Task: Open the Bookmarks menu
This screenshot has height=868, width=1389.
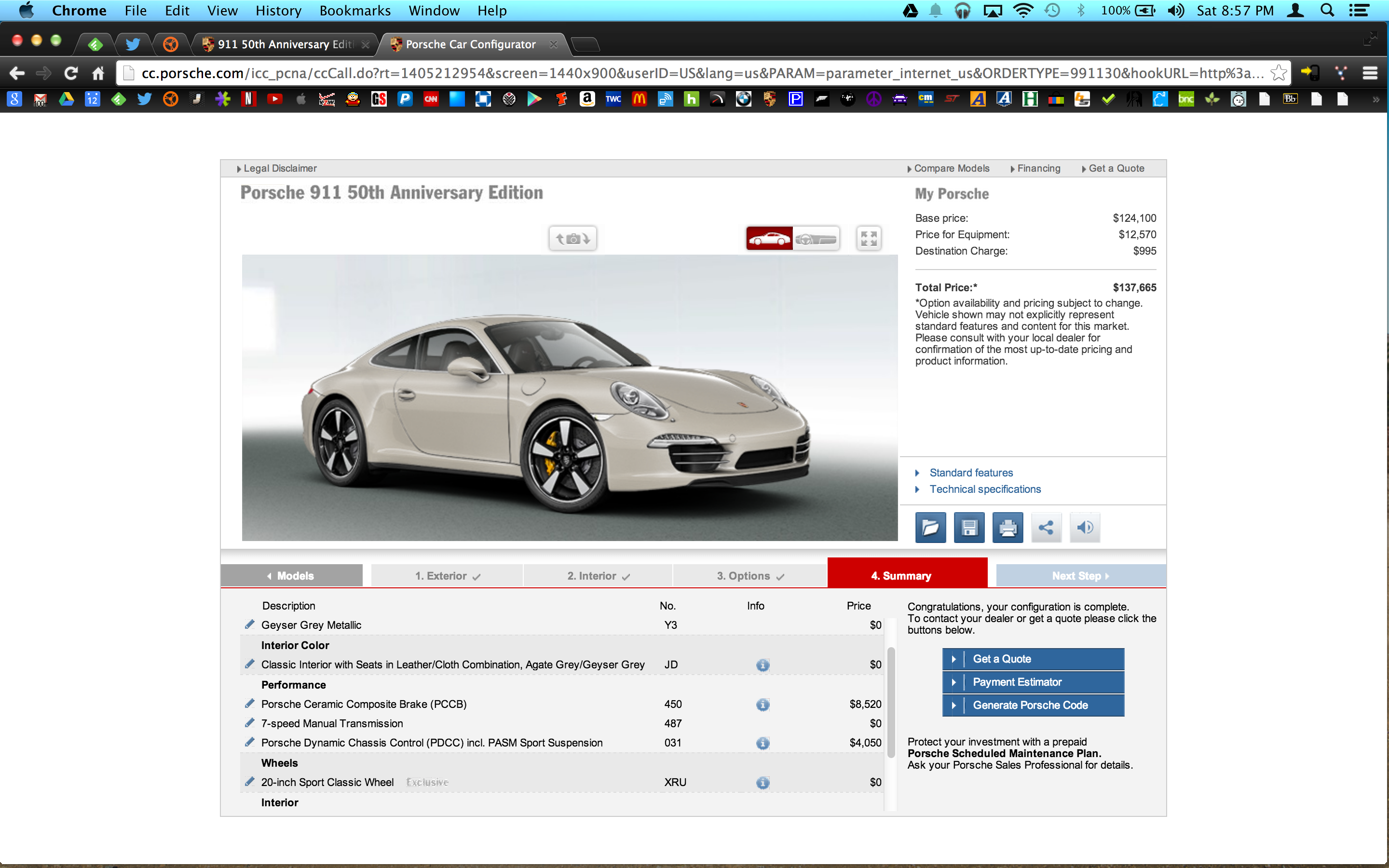Action: [x=354, y=10]
